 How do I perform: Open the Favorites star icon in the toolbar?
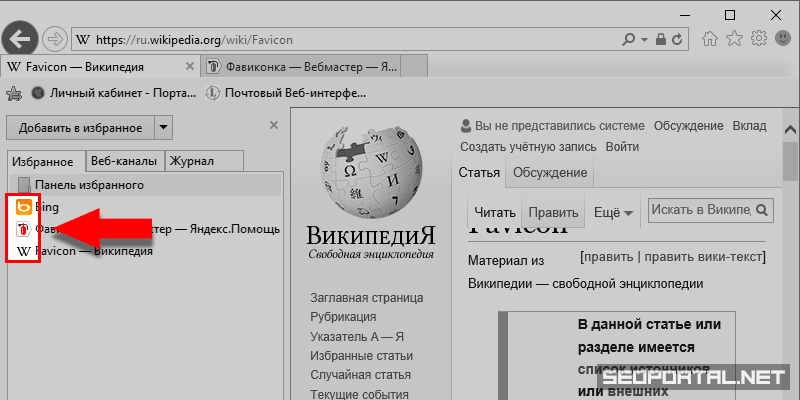(735, 39)
